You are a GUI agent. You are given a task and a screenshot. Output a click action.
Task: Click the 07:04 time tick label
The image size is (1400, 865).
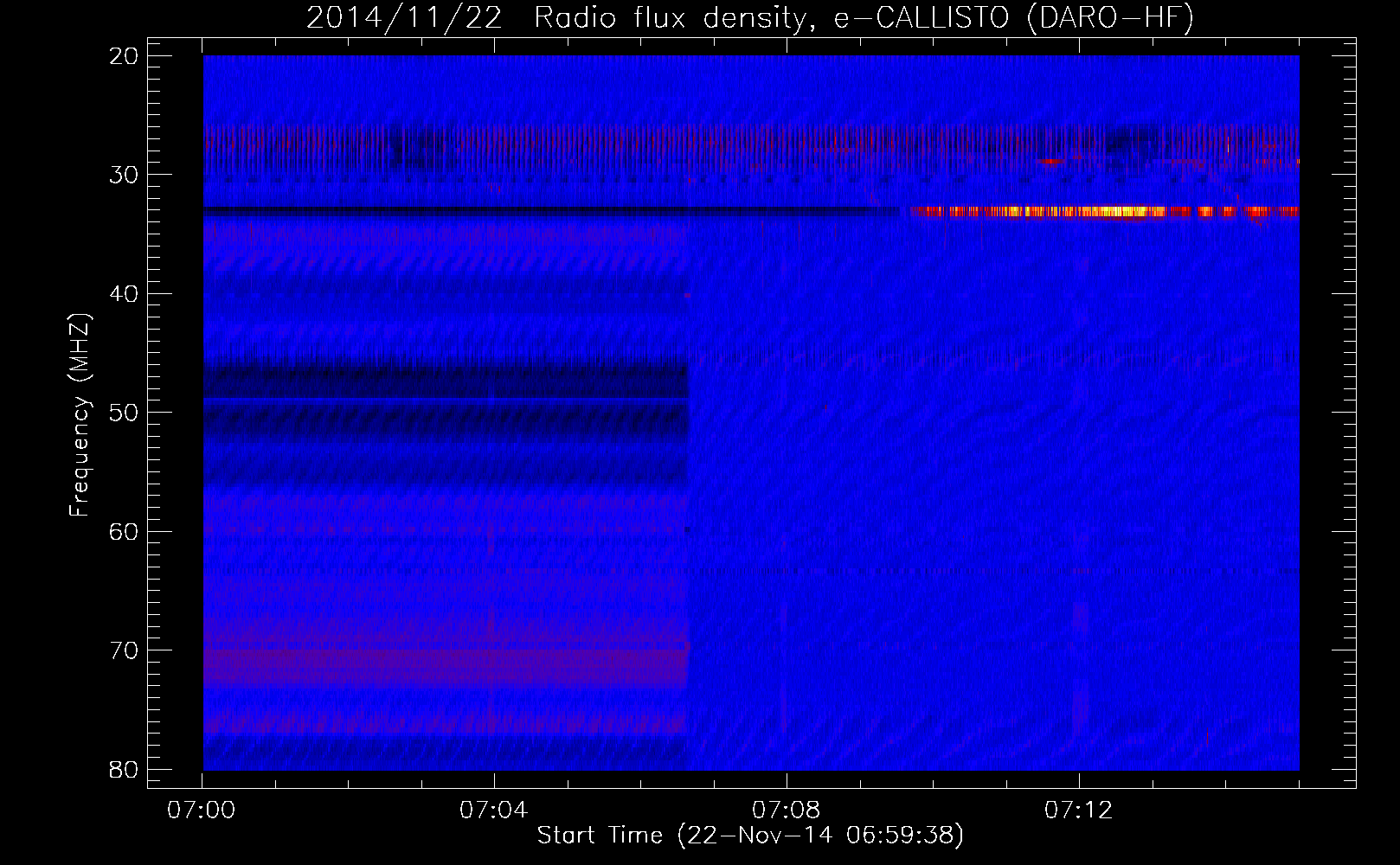click(493, 811)
